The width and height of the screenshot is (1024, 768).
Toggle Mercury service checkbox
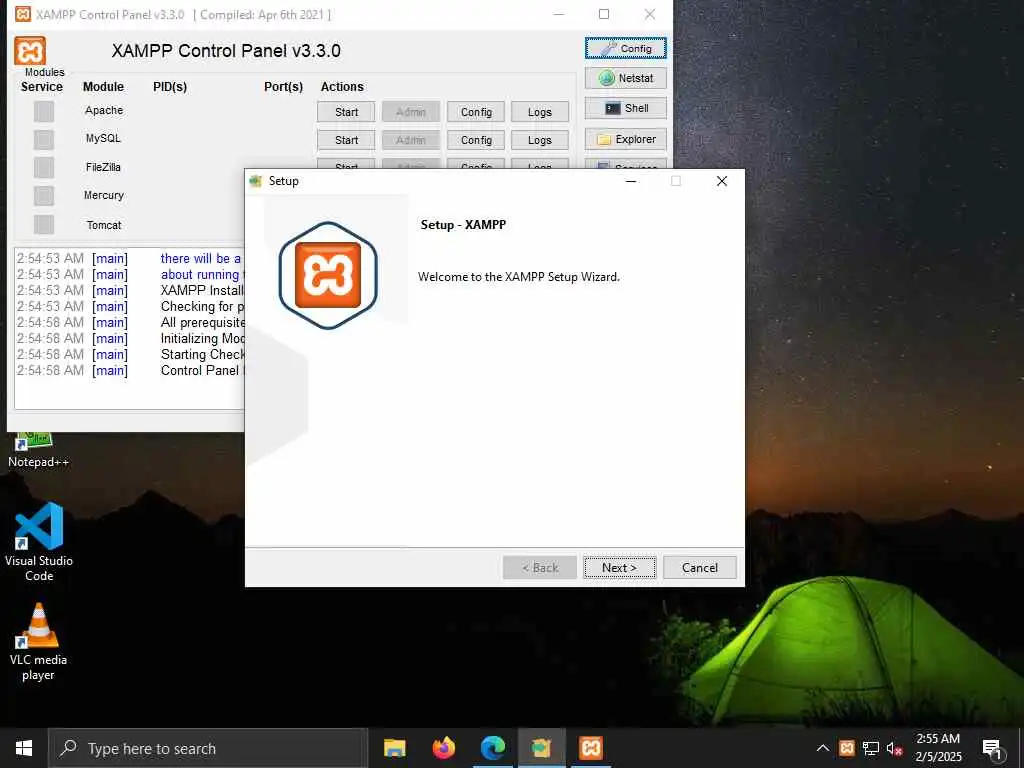click(x=44, y=195)
